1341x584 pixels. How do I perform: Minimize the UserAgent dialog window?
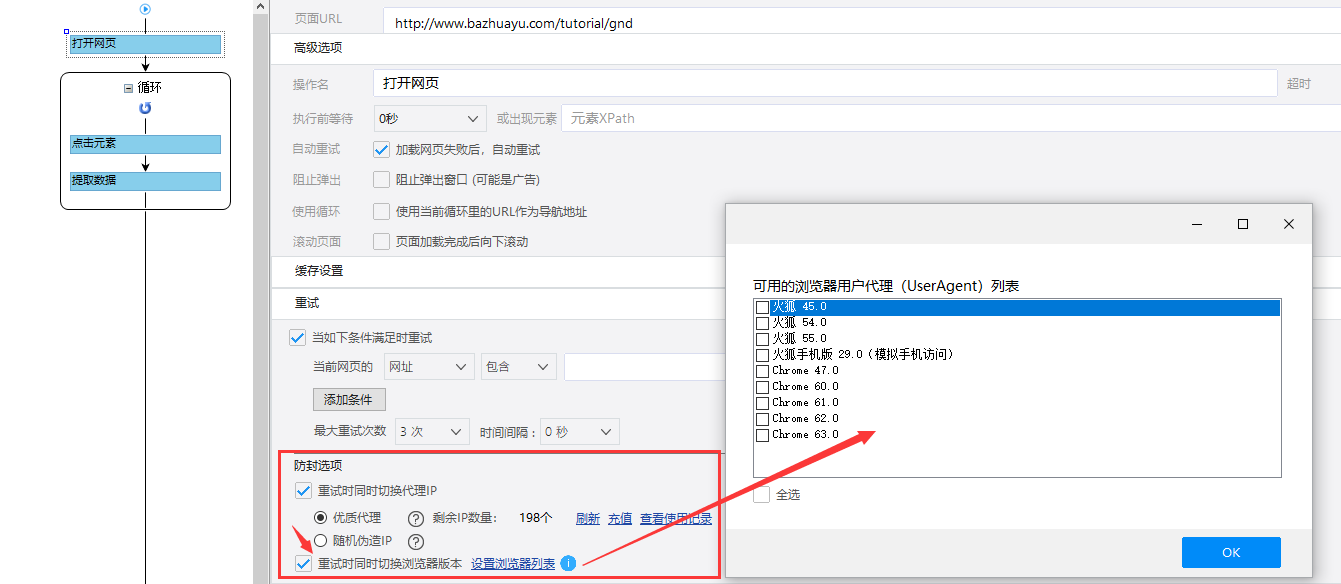click(x=1197, y=224)
